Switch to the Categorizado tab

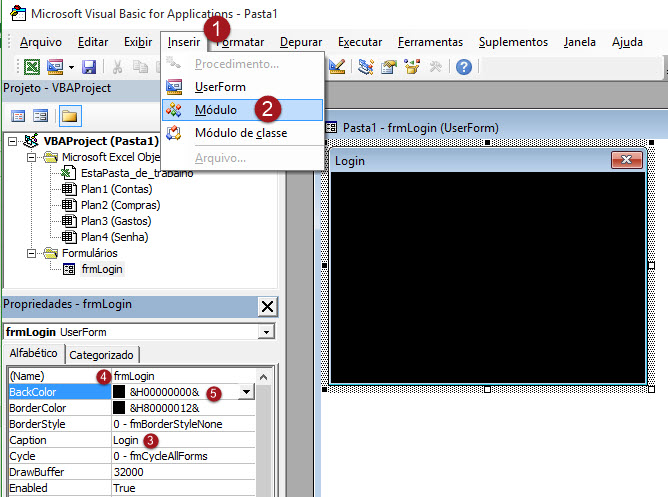click(x=101, y=355)
